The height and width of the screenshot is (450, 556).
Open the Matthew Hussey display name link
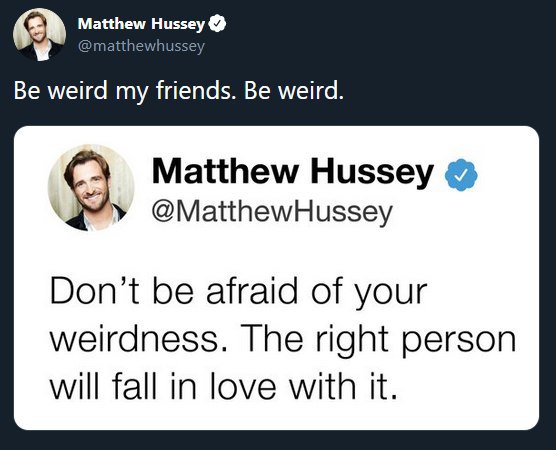141,24
